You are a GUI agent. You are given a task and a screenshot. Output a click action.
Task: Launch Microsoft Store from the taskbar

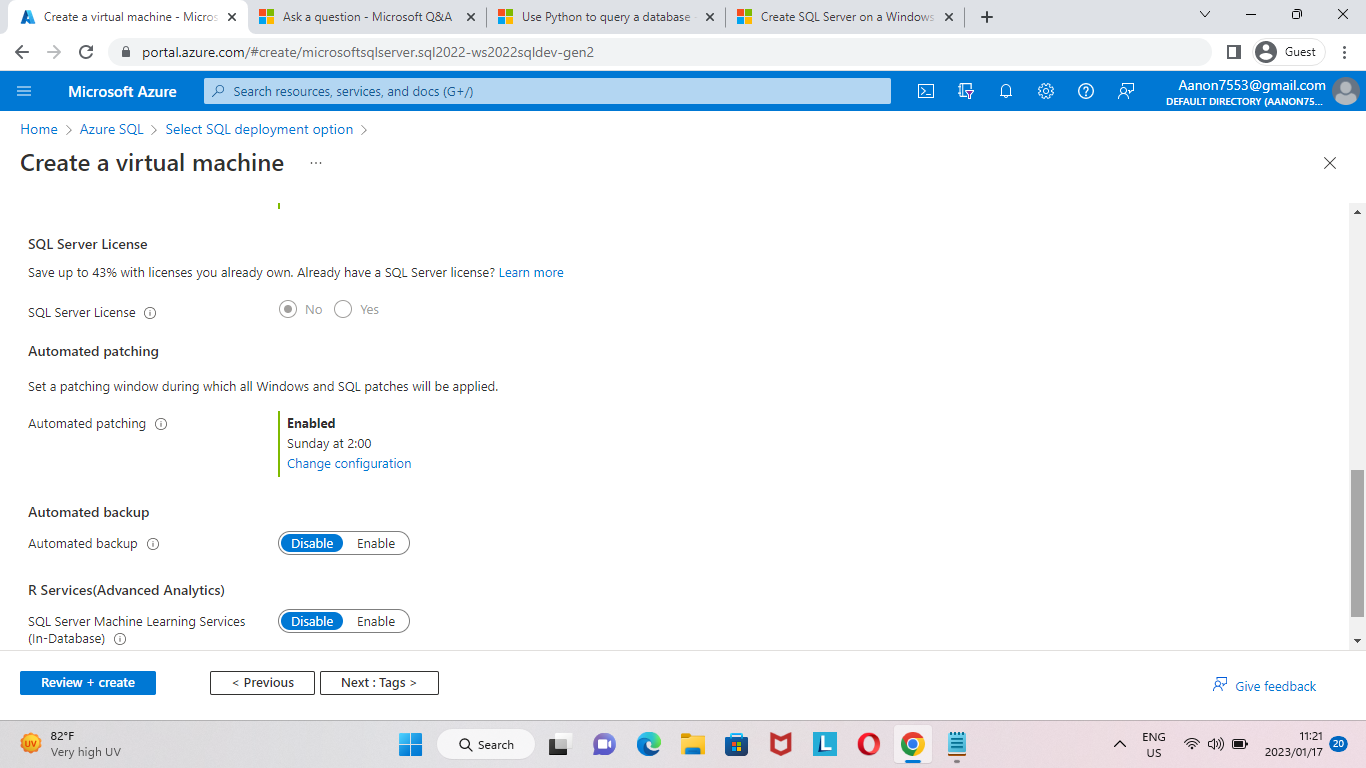point(737,744)
